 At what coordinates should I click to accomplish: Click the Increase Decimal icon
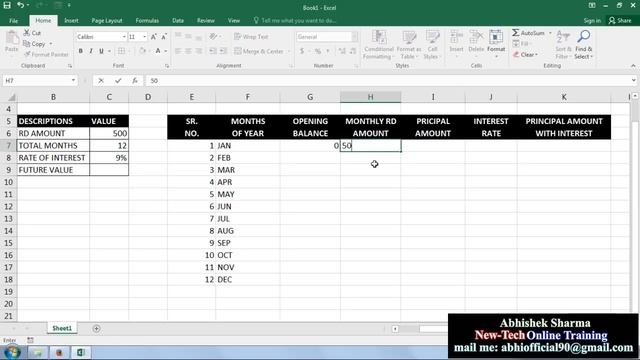(342, 51)
